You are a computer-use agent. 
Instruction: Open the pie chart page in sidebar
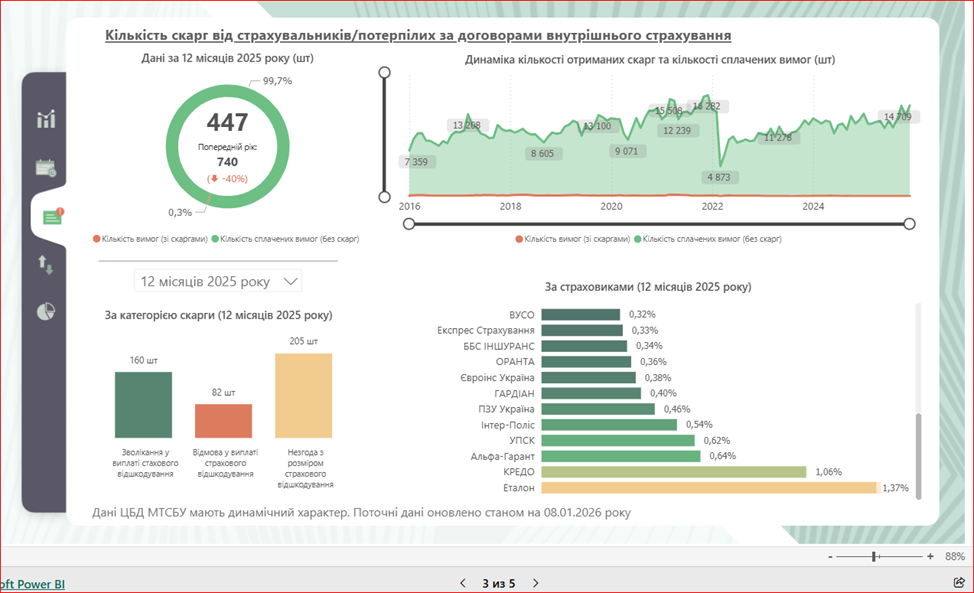click(x=46, y=312)
